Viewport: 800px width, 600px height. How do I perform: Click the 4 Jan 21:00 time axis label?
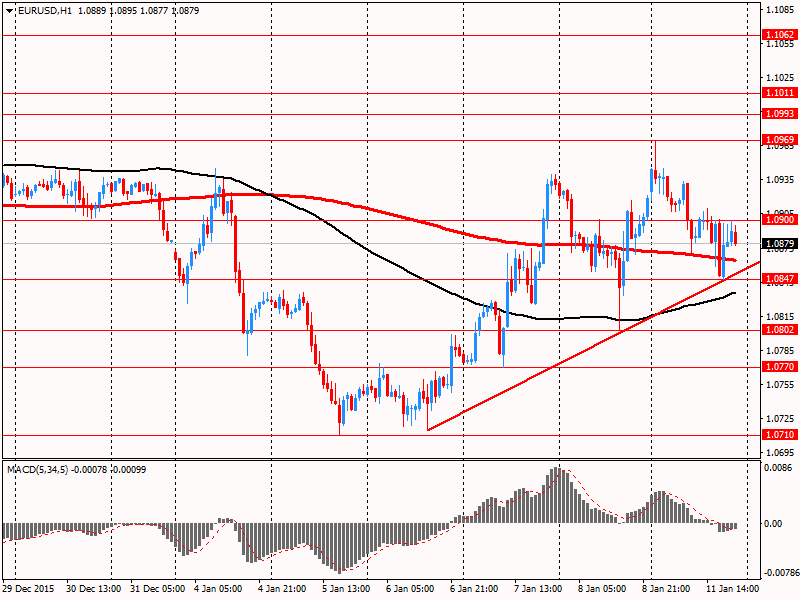(282, 588)
